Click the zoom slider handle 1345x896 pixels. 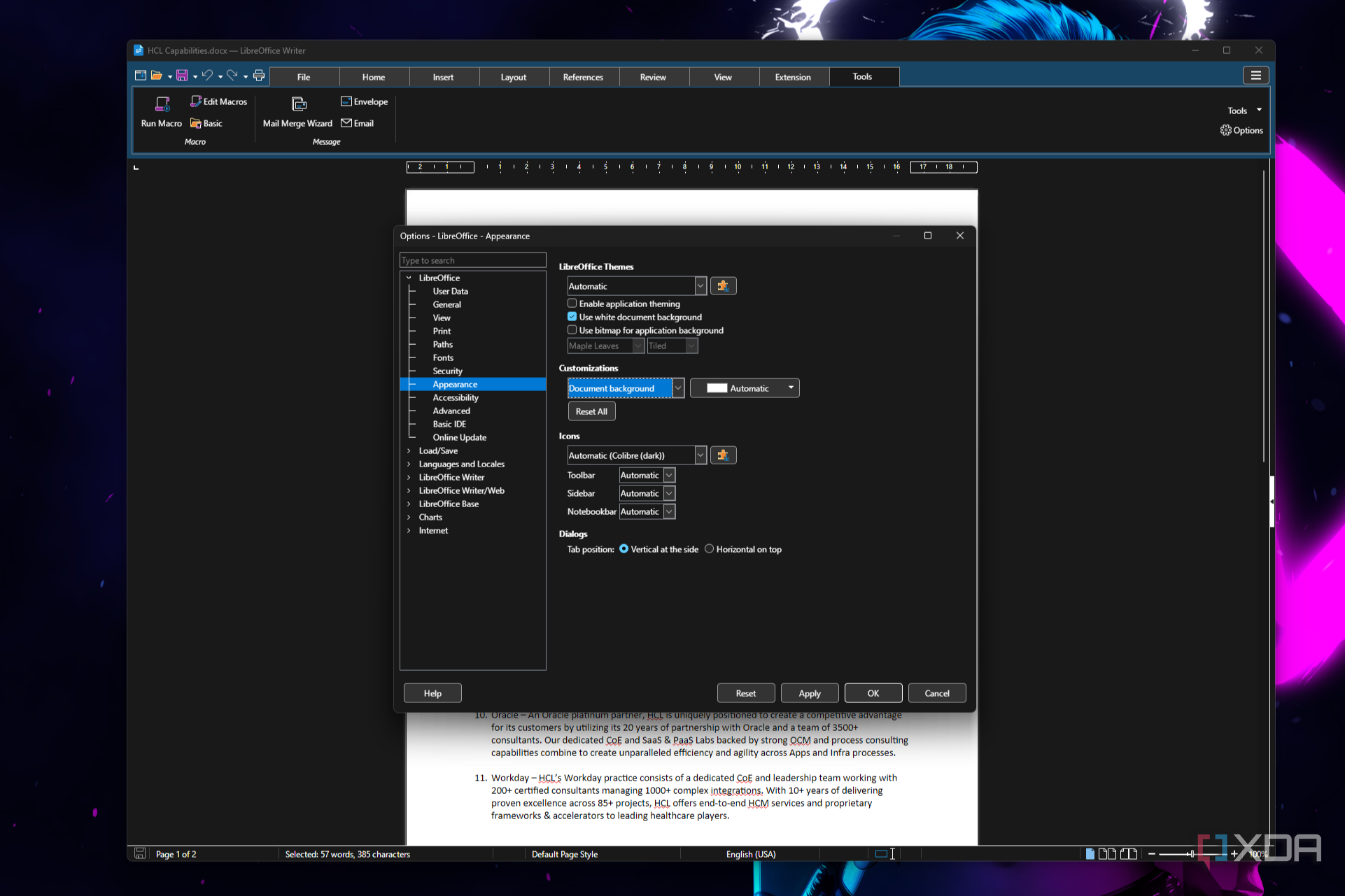[1191, 853]
